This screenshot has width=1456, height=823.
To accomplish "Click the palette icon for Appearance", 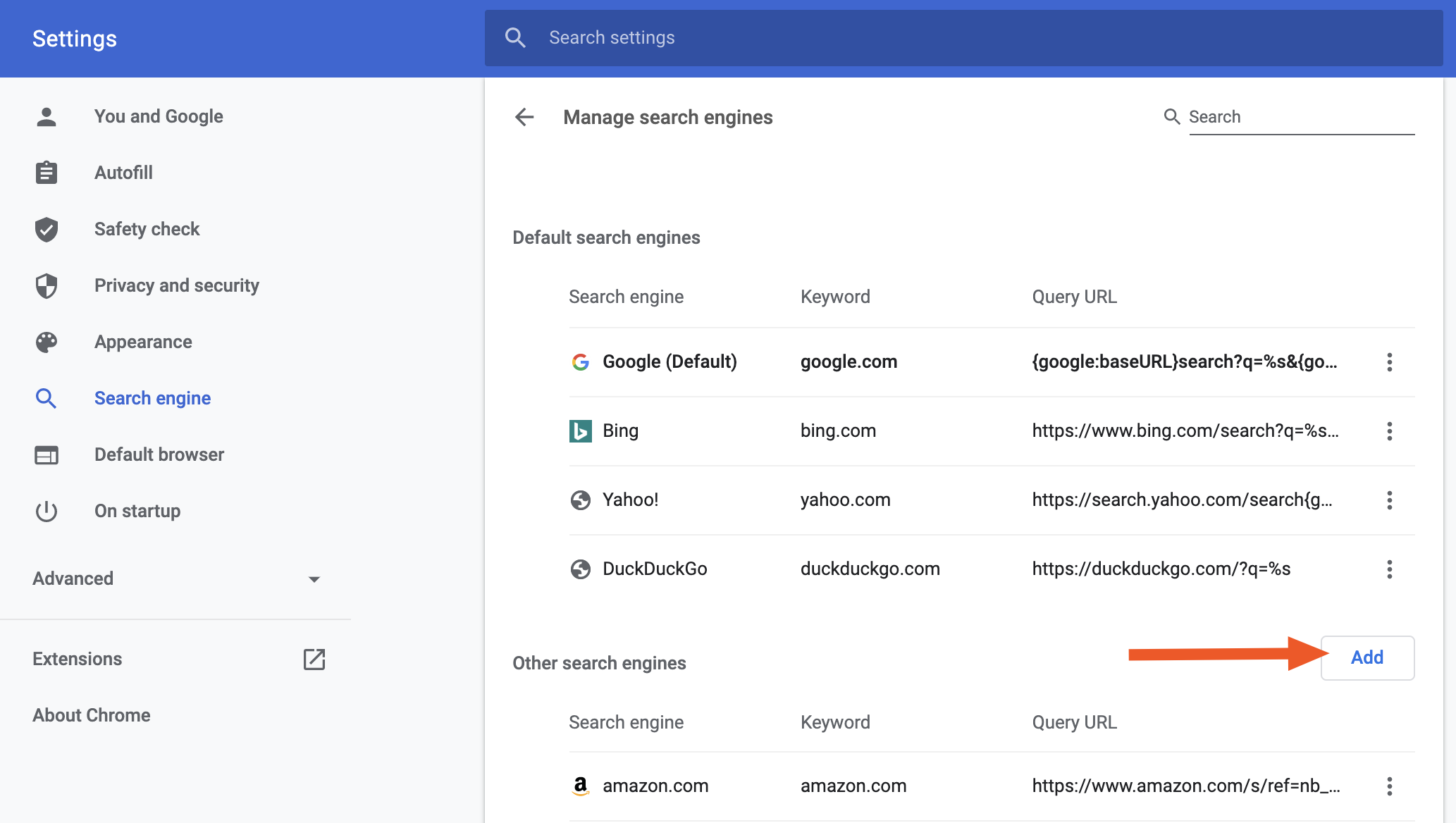I will (x=47, y=342).
